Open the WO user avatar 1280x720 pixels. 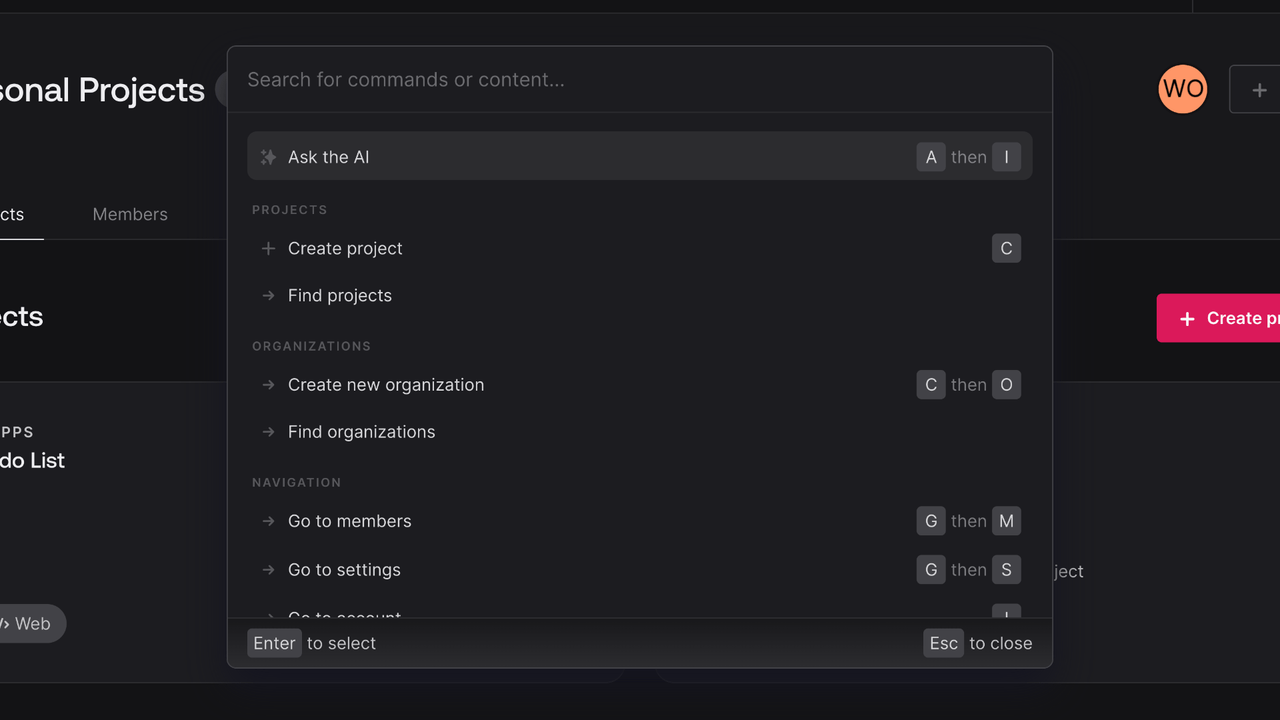pyautogui.click(x=1183, y=89)
